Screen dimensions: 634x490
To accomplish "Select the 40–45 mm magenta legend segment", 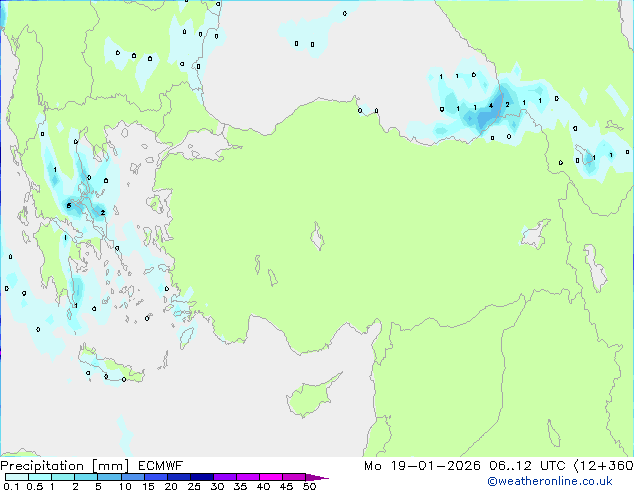I will [271, 477].
